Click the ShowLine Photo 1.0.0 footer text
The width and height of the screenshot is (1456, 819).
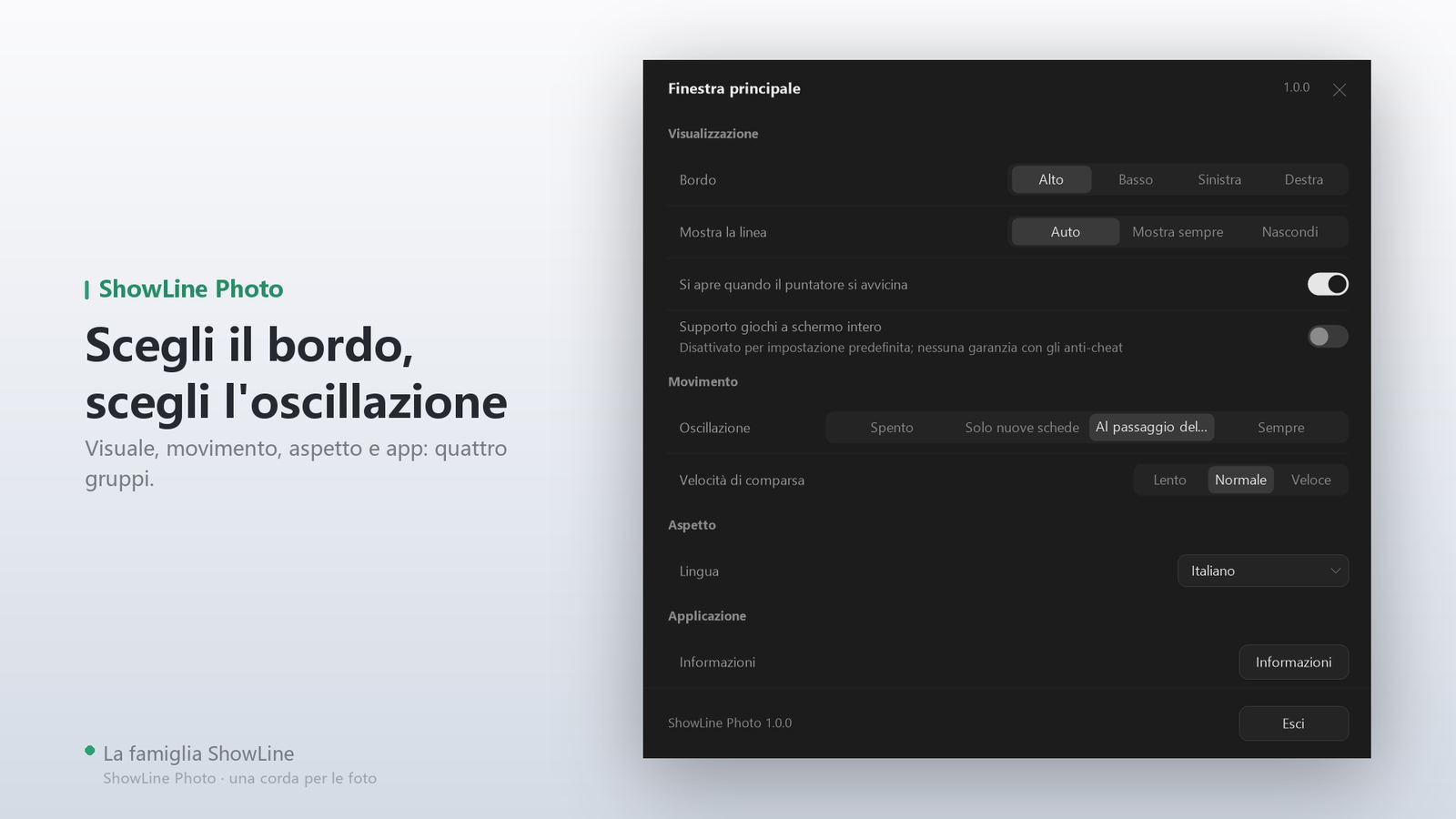pos(730,723)
